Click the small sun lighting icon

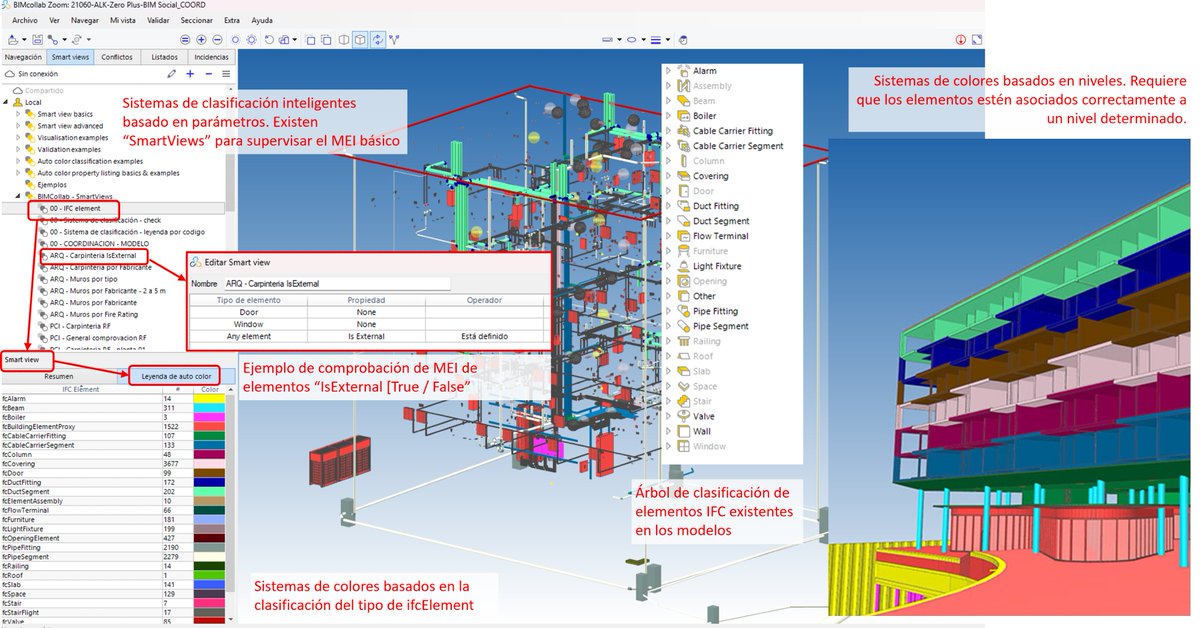pyautogui.click(x=236, y=40)
